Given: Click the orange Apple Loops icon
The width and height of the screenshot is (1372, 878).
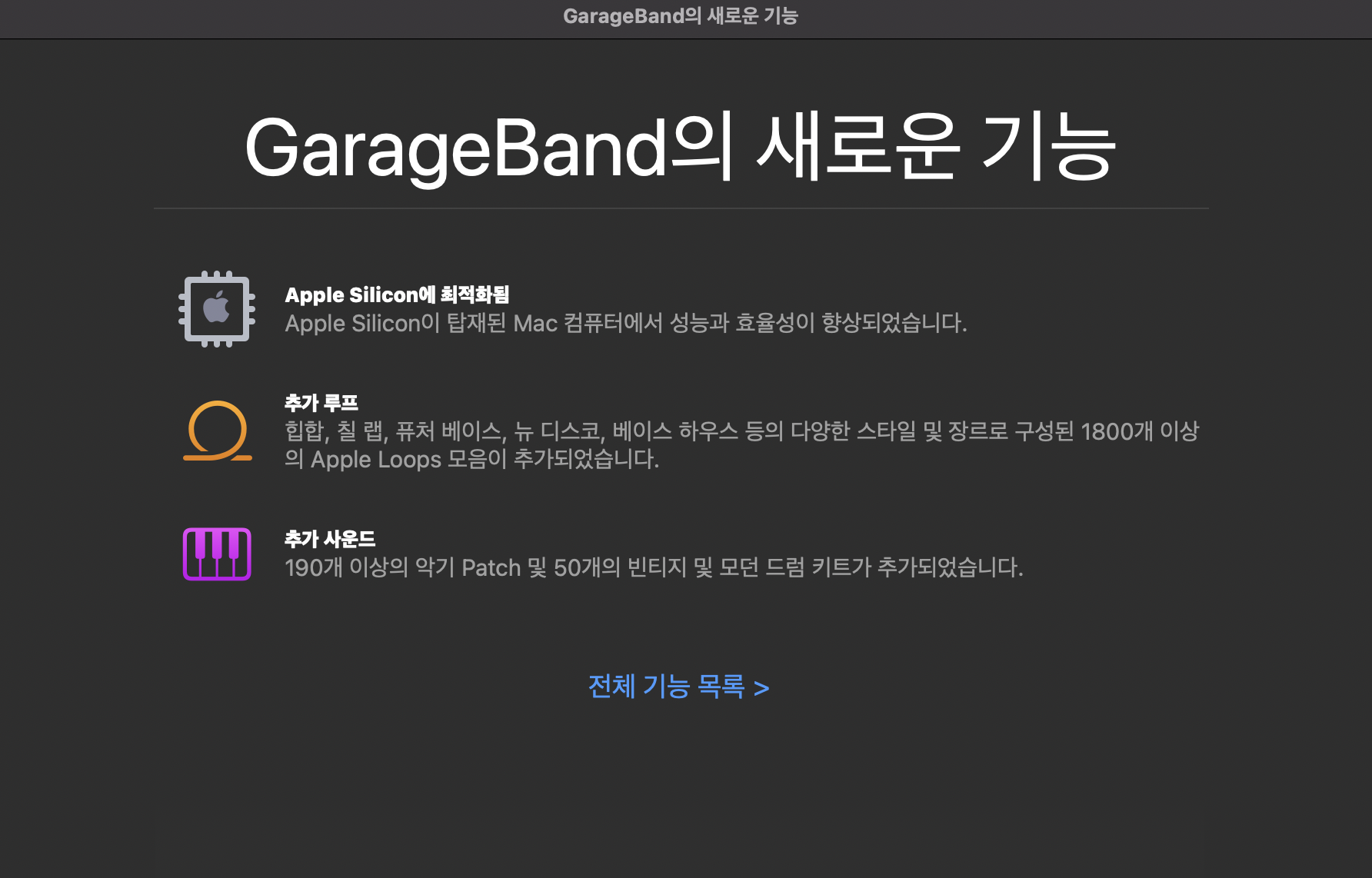Looking at the screenshot, I should click(x=218, y=431).
